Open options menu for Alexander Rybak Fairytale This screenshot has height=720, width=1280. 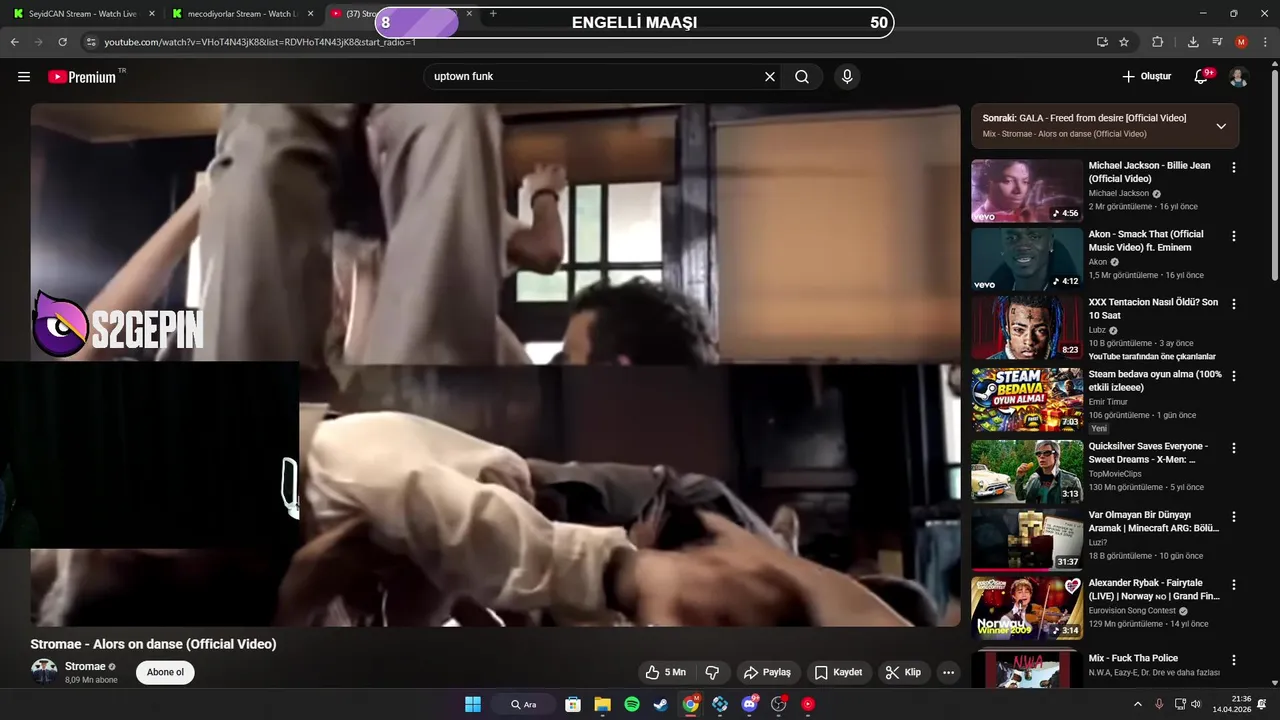click(1233, 585)
